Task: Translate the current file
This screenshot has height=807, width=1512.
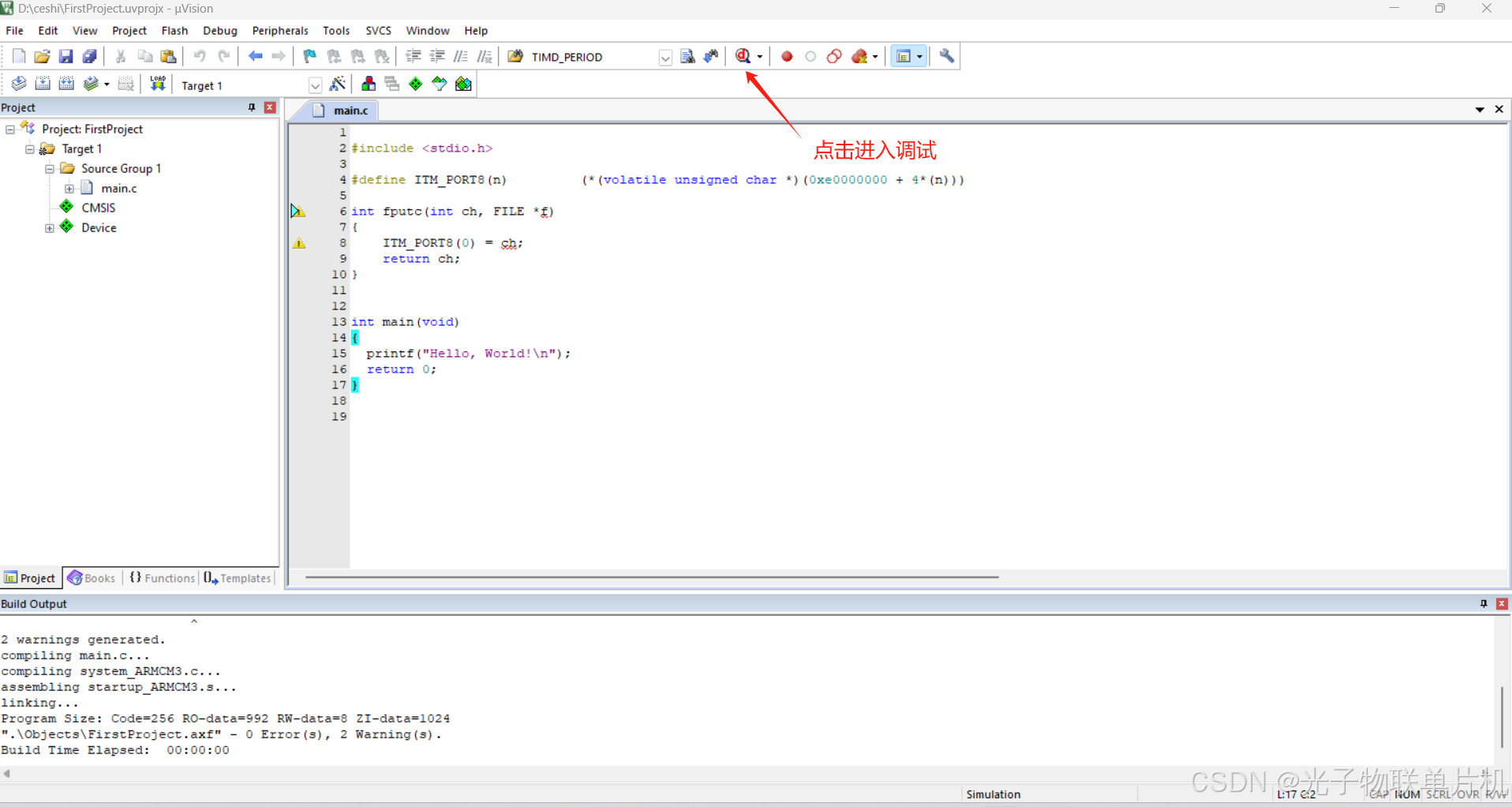Action: coord(19,84)
